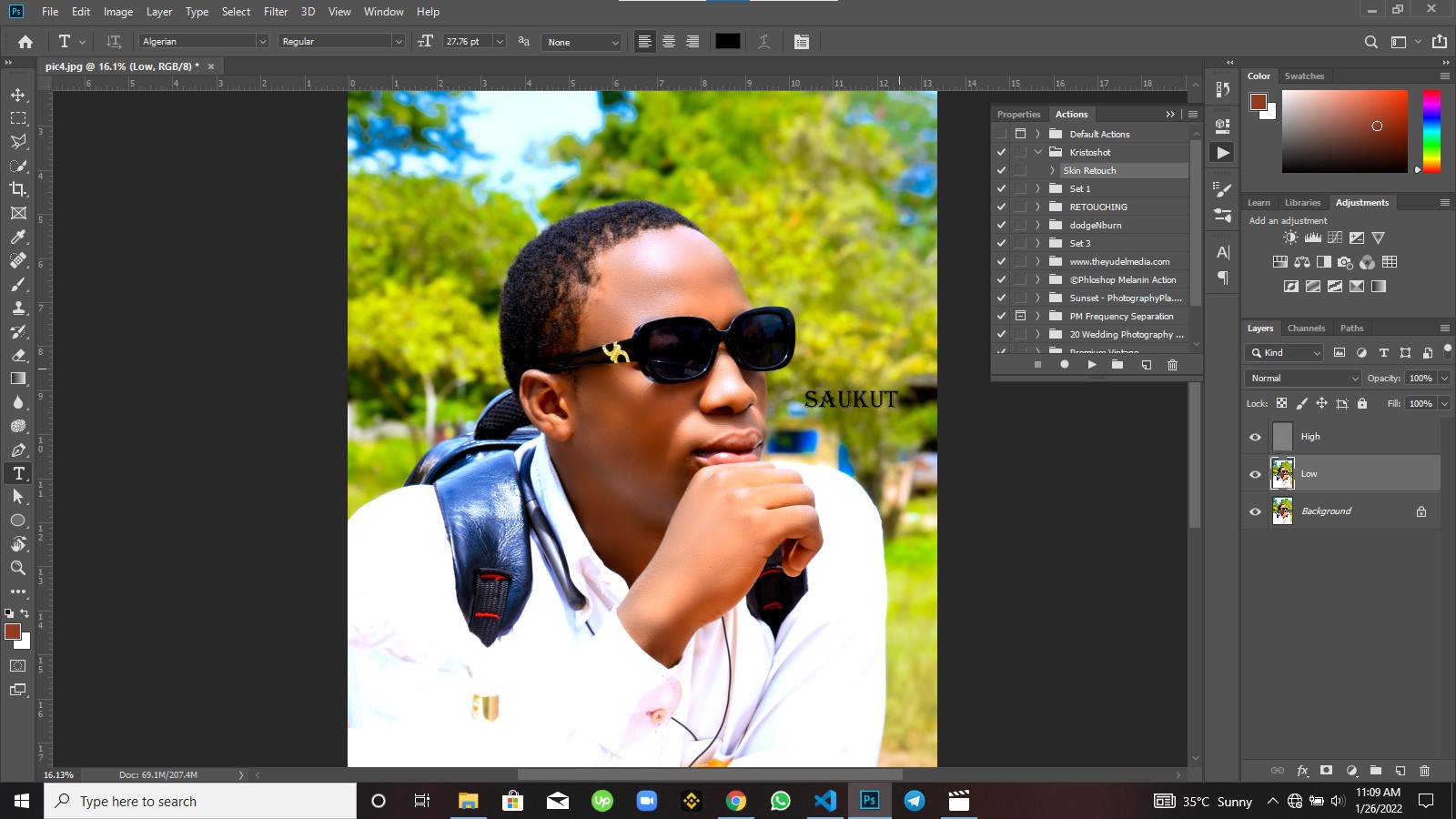Hide the High layer
This screenshot has height=819, width=1456.
pos(1255,437)
